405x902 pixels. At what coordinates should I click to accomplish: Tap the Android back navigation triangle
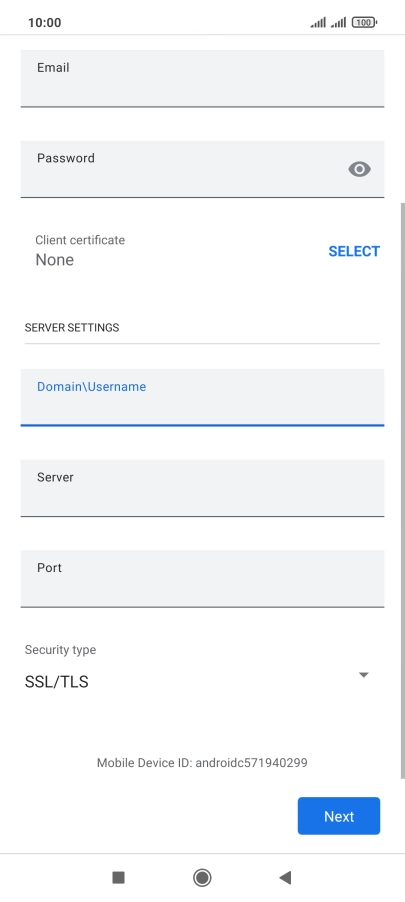click(x=285, y=877)
